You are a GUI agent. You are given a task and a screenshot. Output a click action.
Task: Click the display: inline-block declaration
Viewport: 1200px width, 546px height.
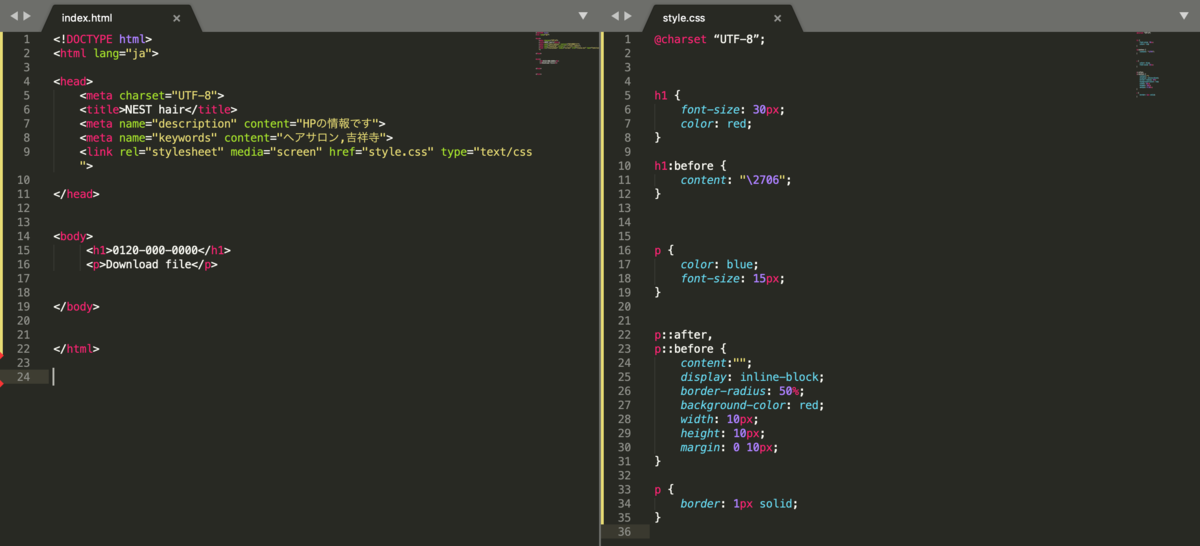(753, 377)
